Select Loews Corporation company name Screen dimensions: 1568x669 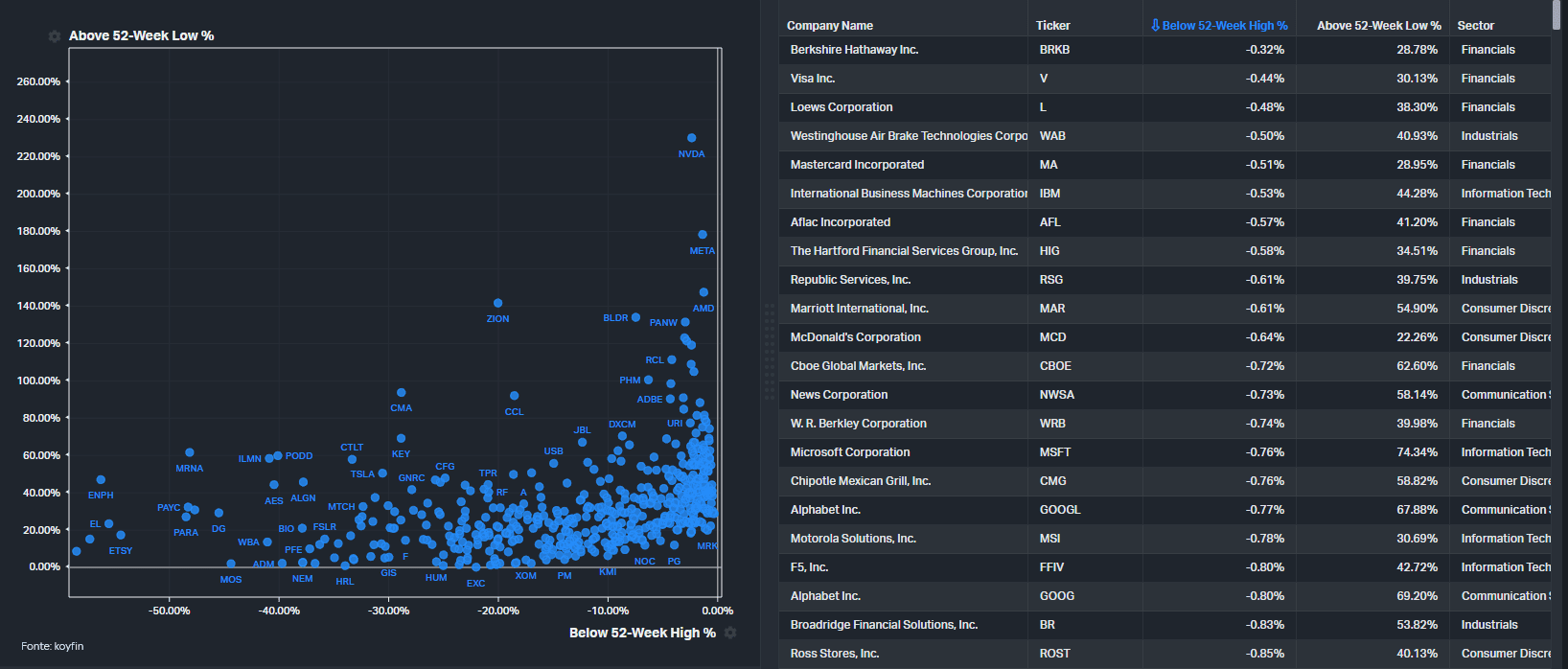tap(842, 107)
